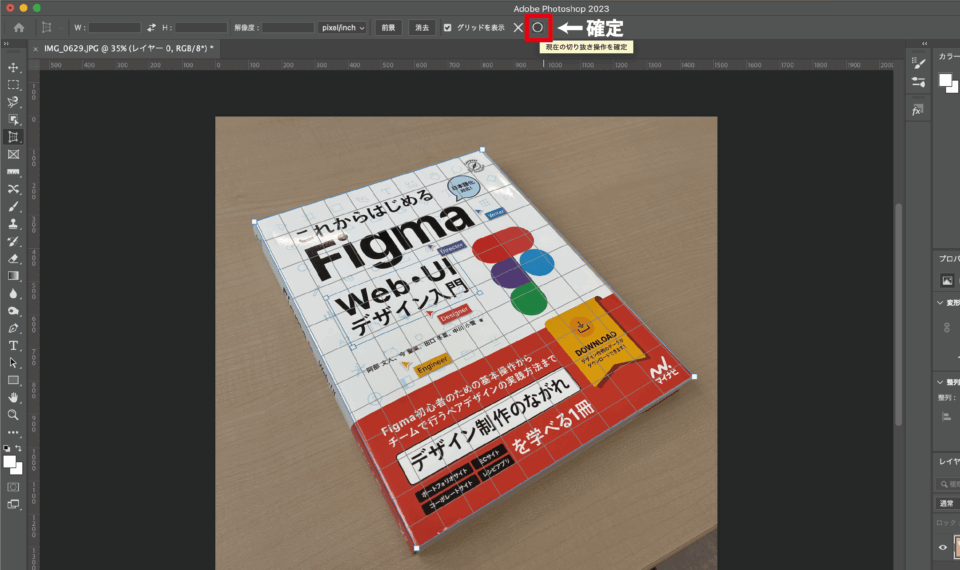This screenshot has height=570, width=960.
Task: Select the Rectangle shape tool
Action: (x=13, y=380)
